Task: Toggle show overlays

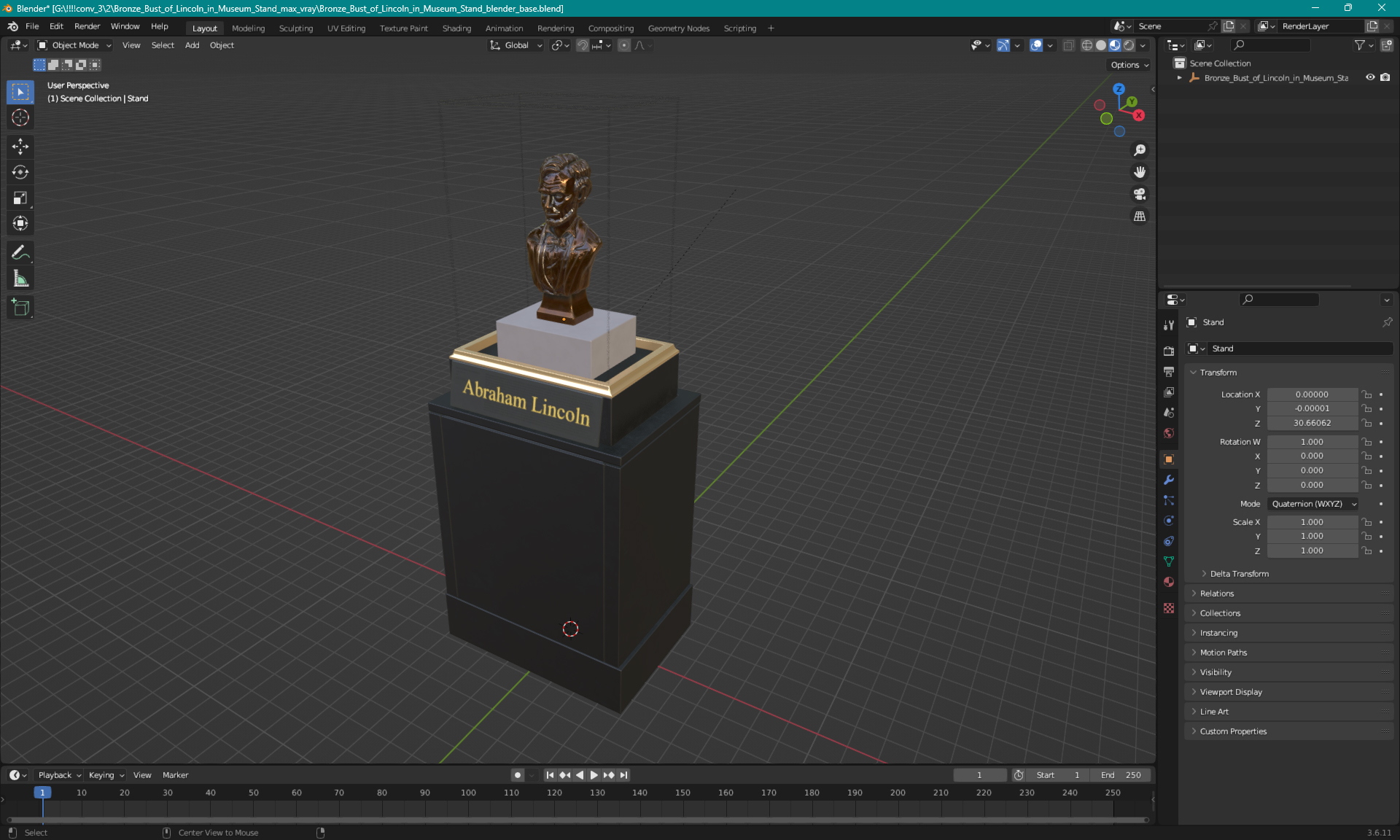Action: click(x=1036, y=45)
